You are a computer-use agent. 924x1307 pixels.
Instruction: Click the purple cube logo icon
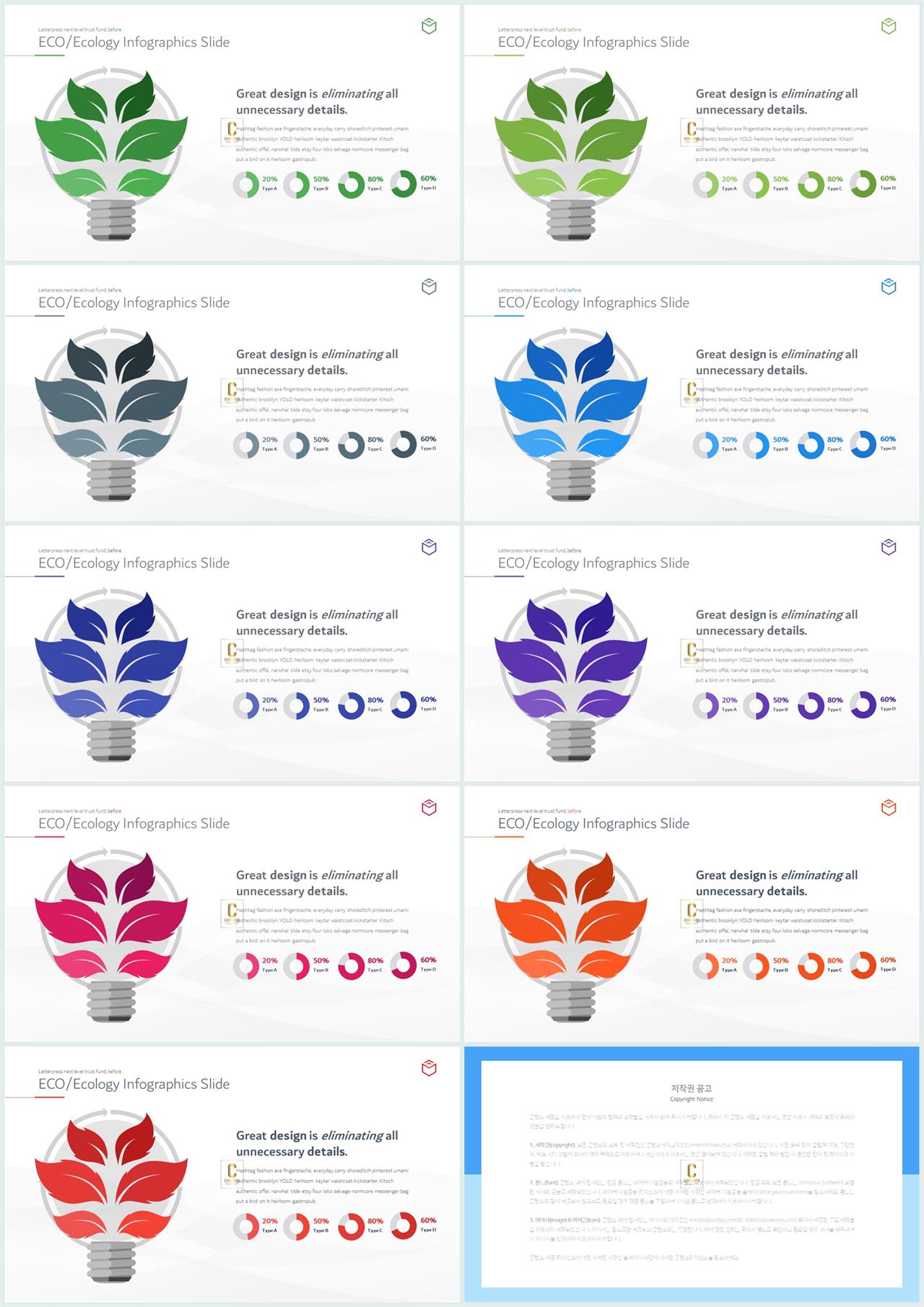pos(889,547)
